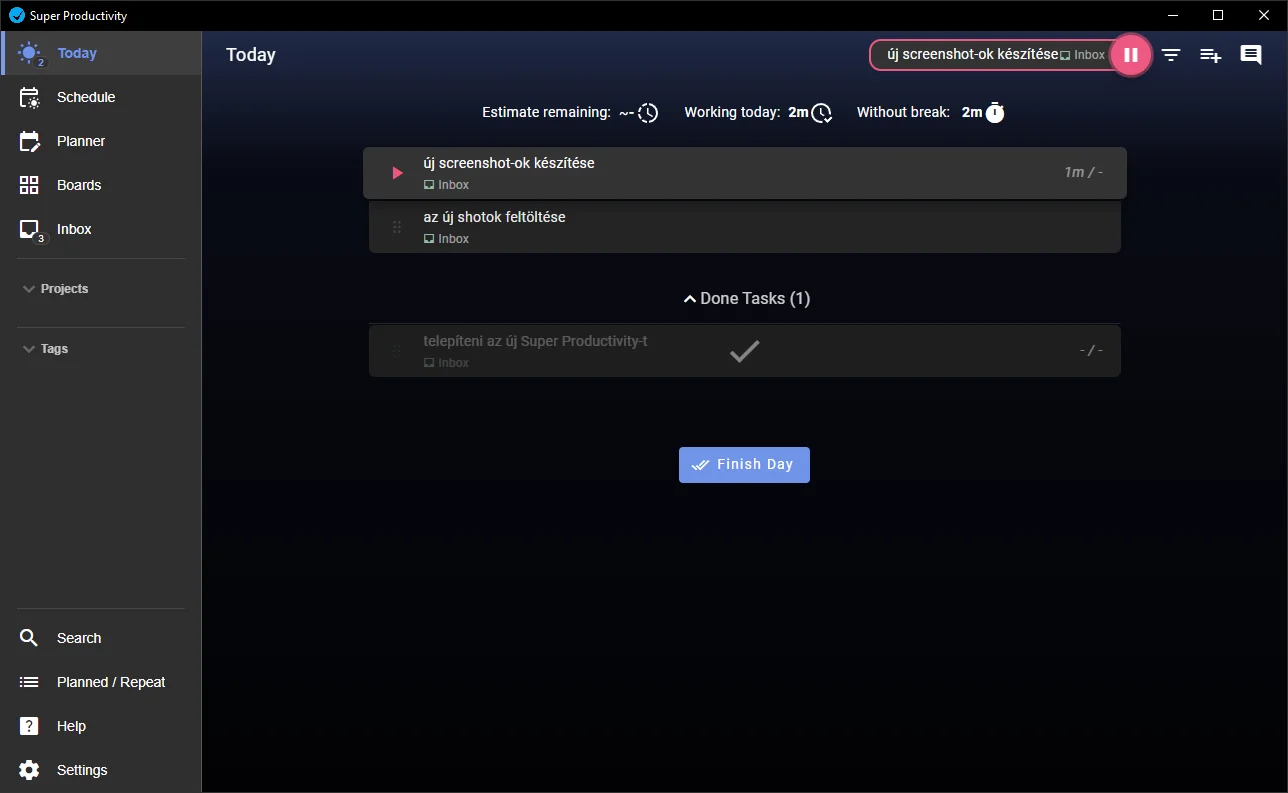The image size is (1288, 793).
Task: Click Estimate remaining label
Action: 546,112
